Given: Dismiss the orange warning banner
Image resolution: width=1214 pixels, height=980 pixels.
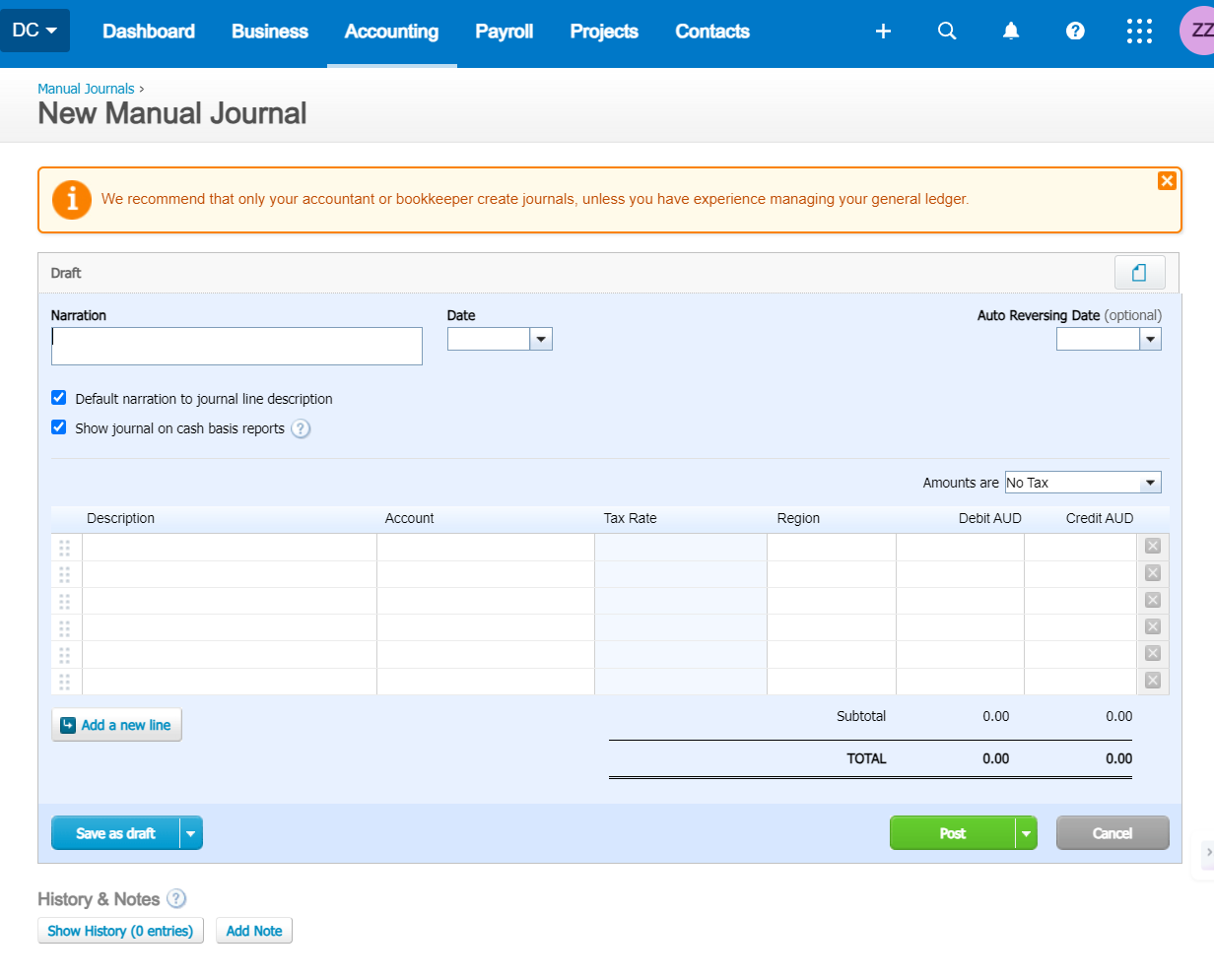Looking at the screenshot, I should pyautogui.click(x=1167, y=180).
